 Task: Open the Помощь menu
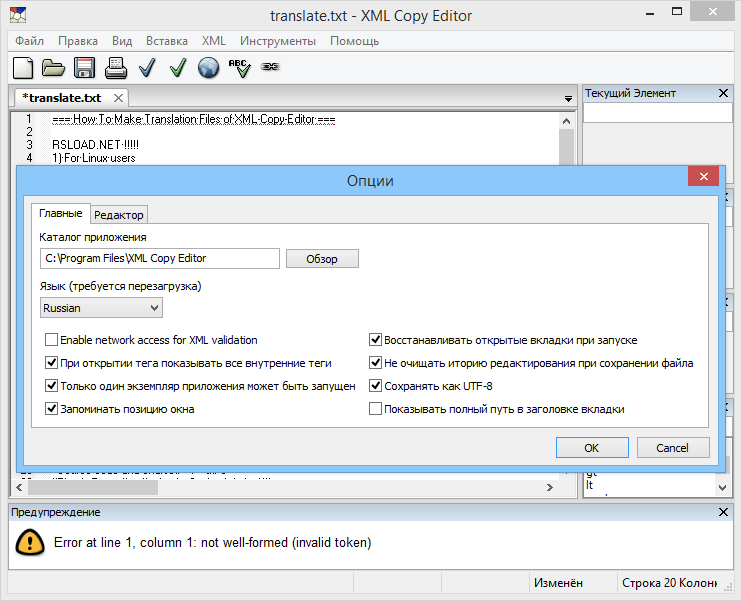(x=354, y=41)
